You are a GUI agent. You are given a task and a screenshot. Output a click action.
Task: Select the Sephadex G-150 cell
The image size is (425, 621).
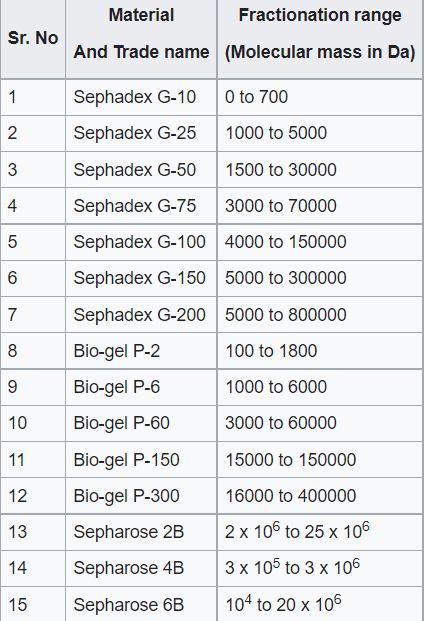(141, 278)
